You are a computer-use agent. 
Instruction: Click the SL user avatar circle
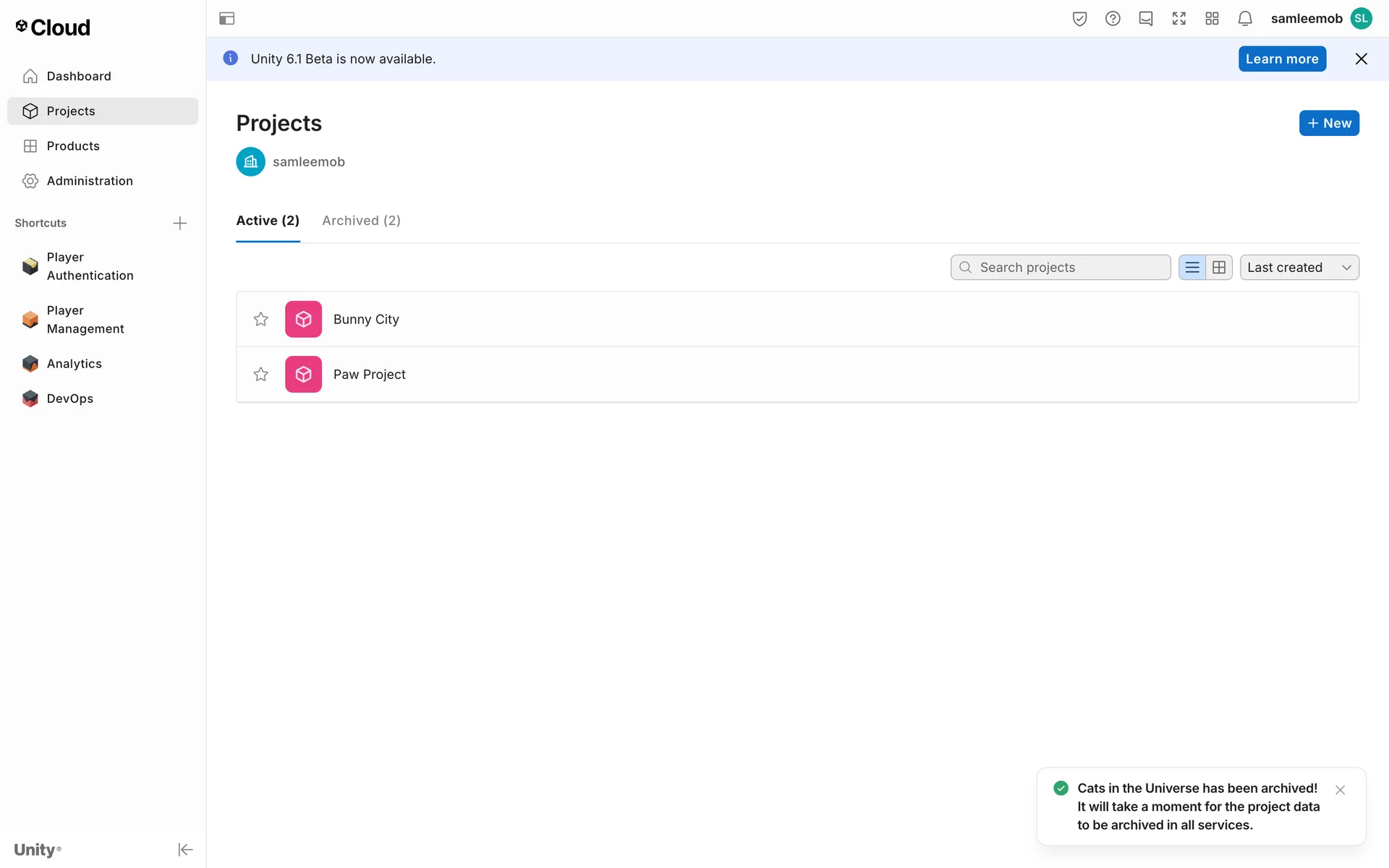point(1361,19)
